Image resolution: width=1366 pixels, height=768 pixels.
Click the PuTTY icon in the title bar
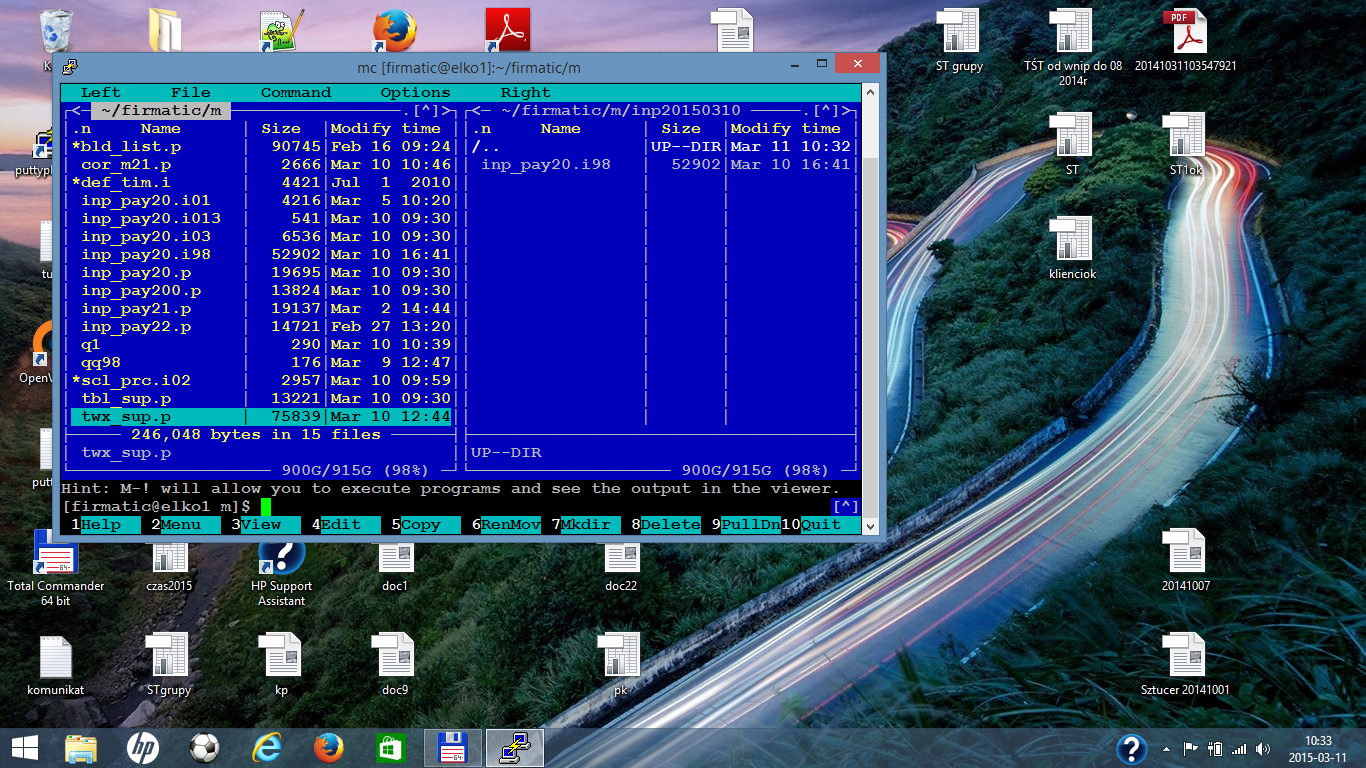click(x=71, y=67)
